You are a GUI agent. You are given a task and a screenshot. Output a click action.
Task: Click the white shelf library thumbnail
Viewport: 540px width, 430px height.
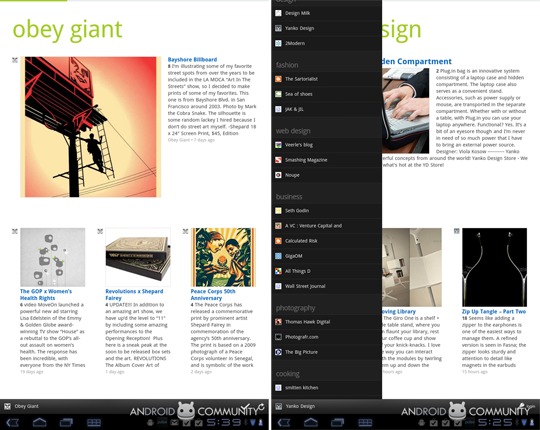pos(412,268)
